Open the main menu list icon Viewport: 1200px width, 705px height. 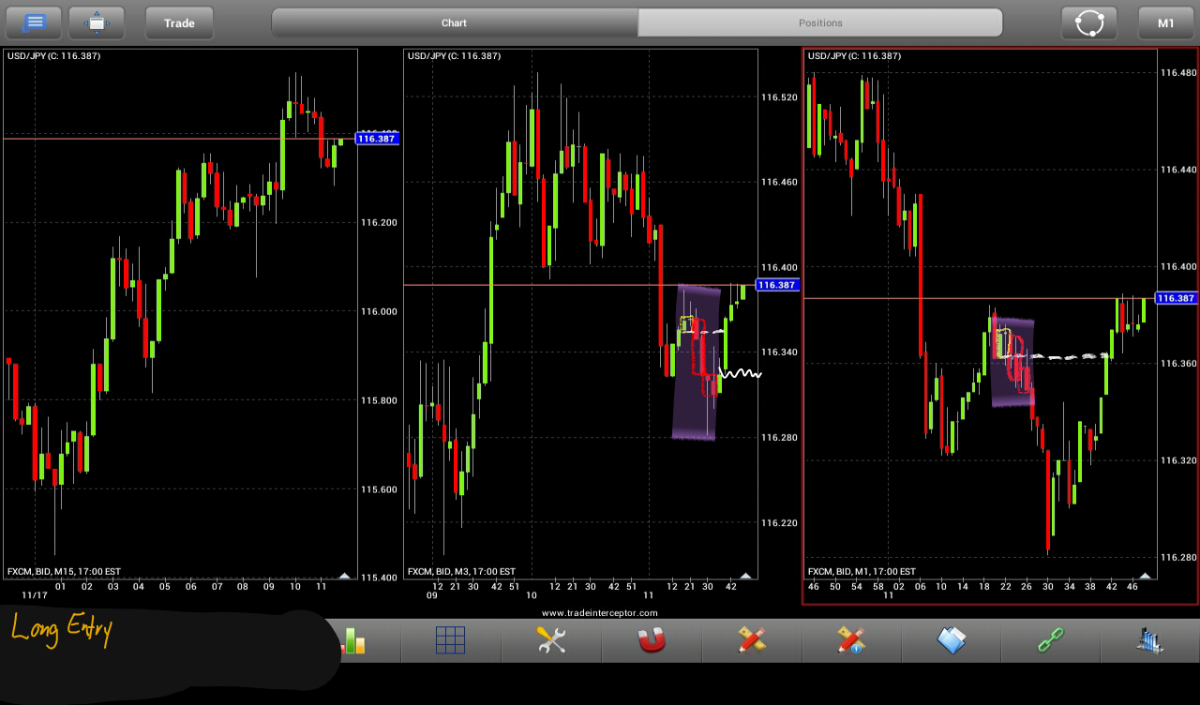(x=34, y=22)
